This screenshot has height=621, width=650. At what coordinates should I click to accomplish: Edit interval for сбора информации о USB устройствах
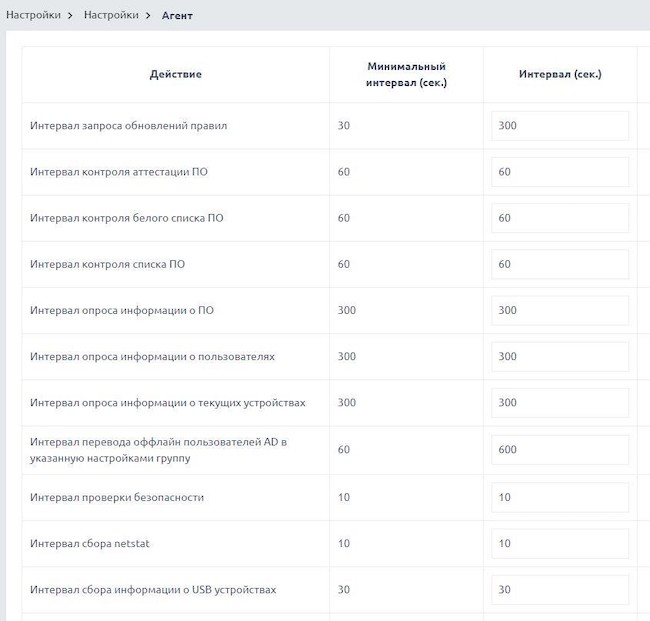pyautogui.click(x=560, y=589)
